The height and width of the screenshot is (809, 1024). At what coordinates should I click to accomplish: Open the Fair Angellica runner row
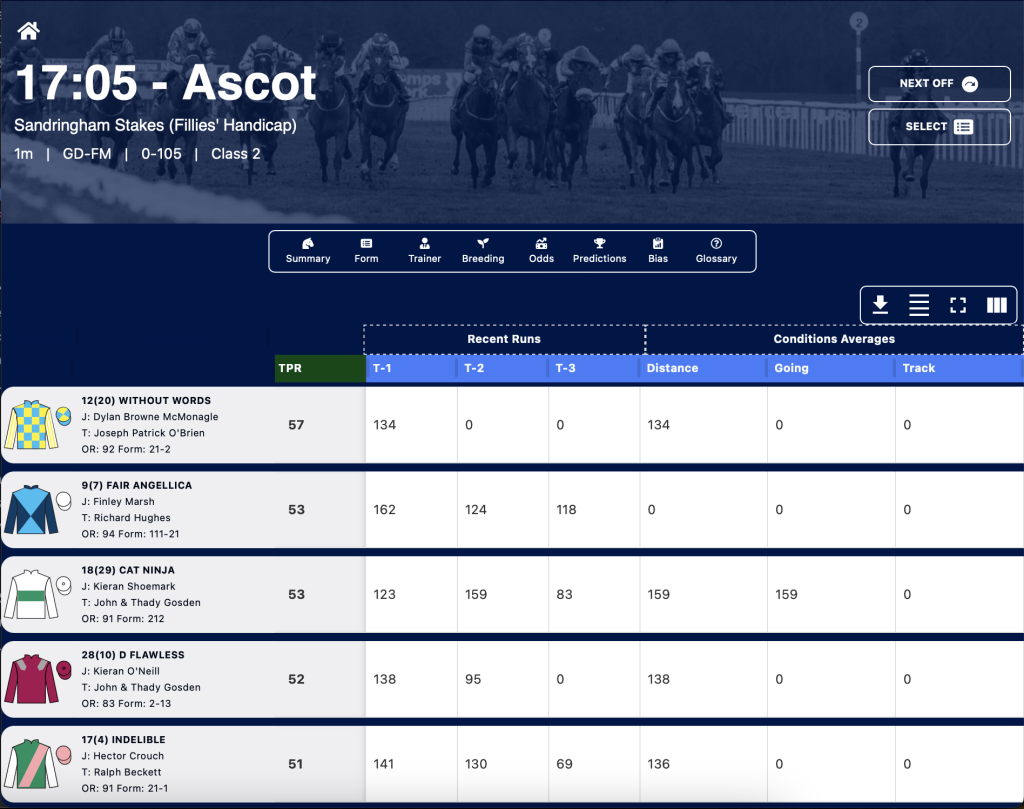coord(512,509)
